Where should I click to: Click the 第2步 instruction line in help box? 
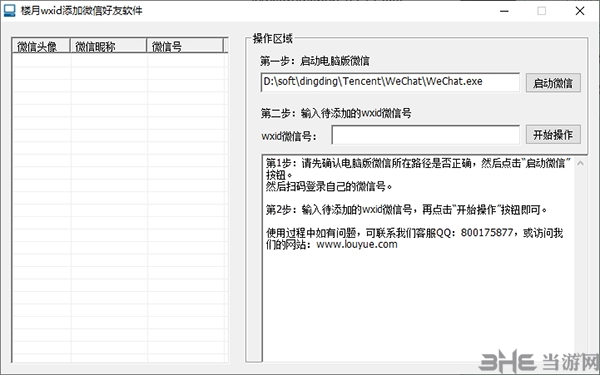(x=407, y=209)
